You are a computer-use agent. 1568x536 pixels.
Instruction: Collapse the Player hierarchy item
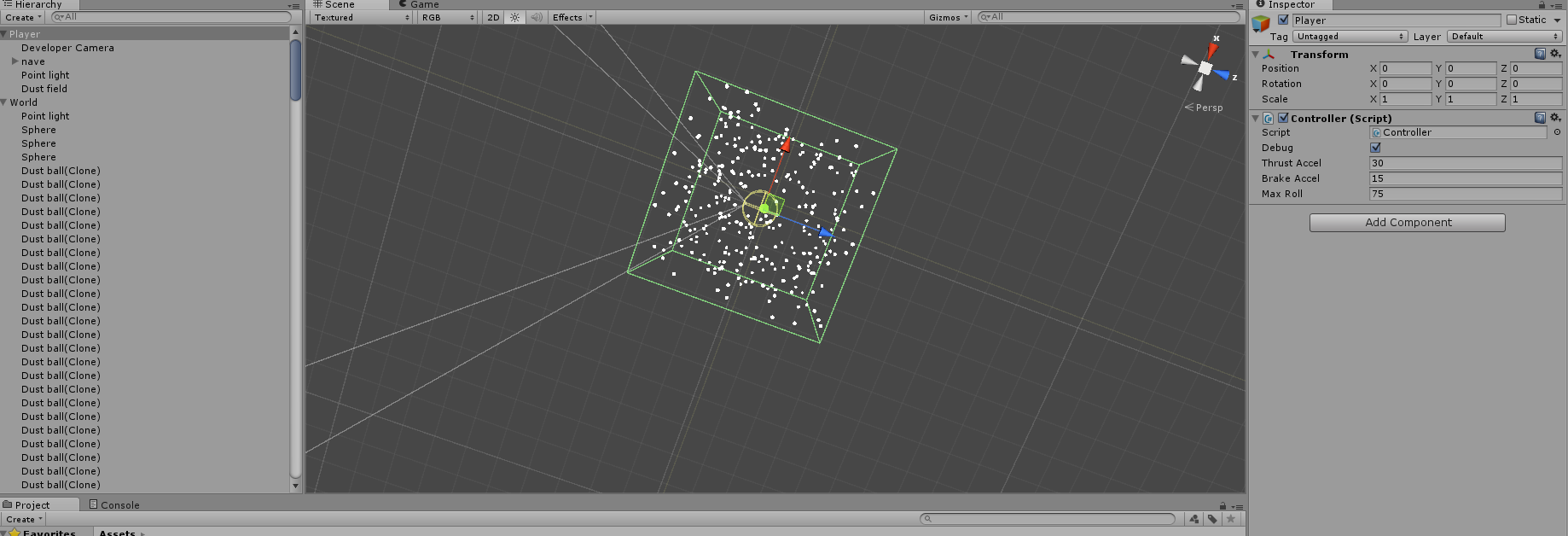coord(4,34)
